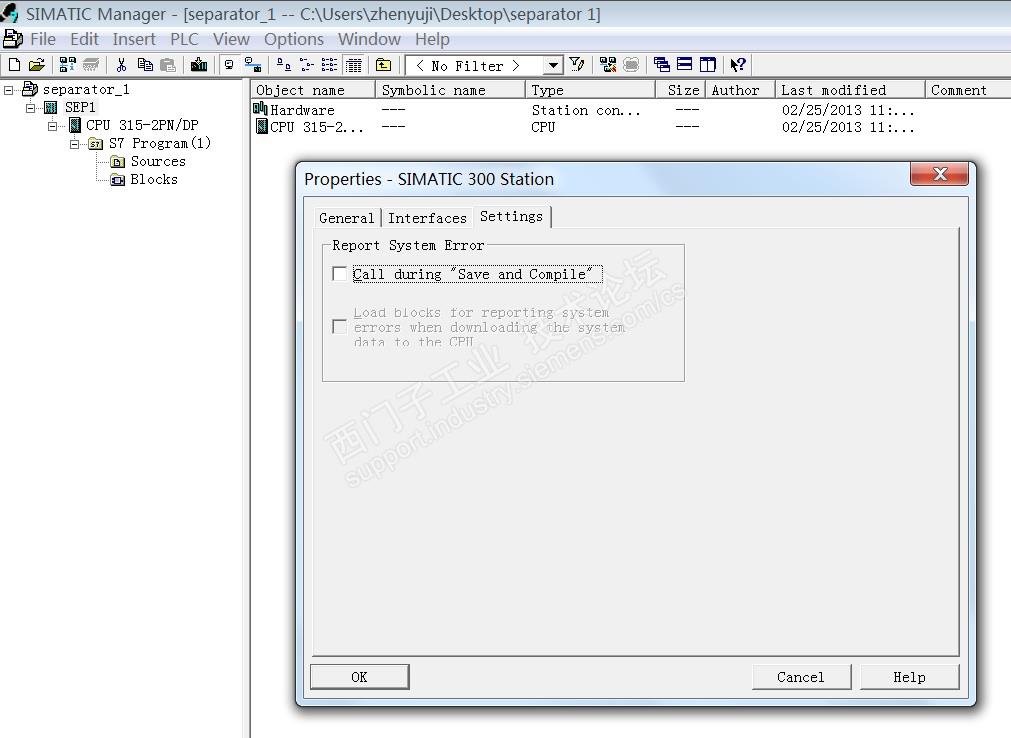
Task: Open the View menu
Action: click(x=231, y=39)
